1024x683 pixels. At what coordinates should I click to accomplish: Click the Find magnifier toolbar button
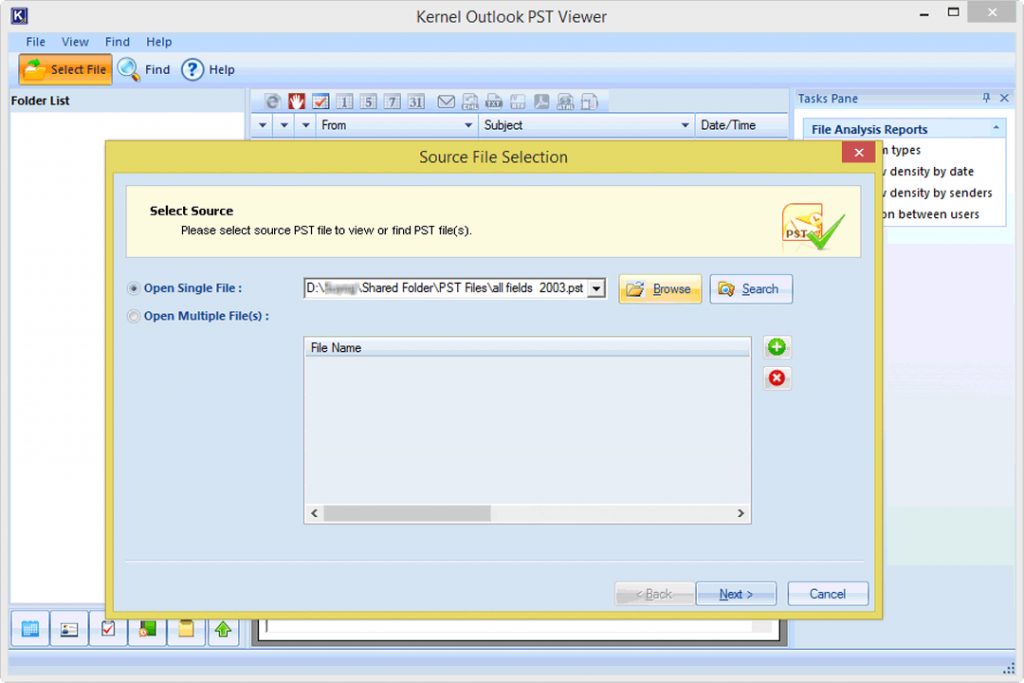[144, 70]
